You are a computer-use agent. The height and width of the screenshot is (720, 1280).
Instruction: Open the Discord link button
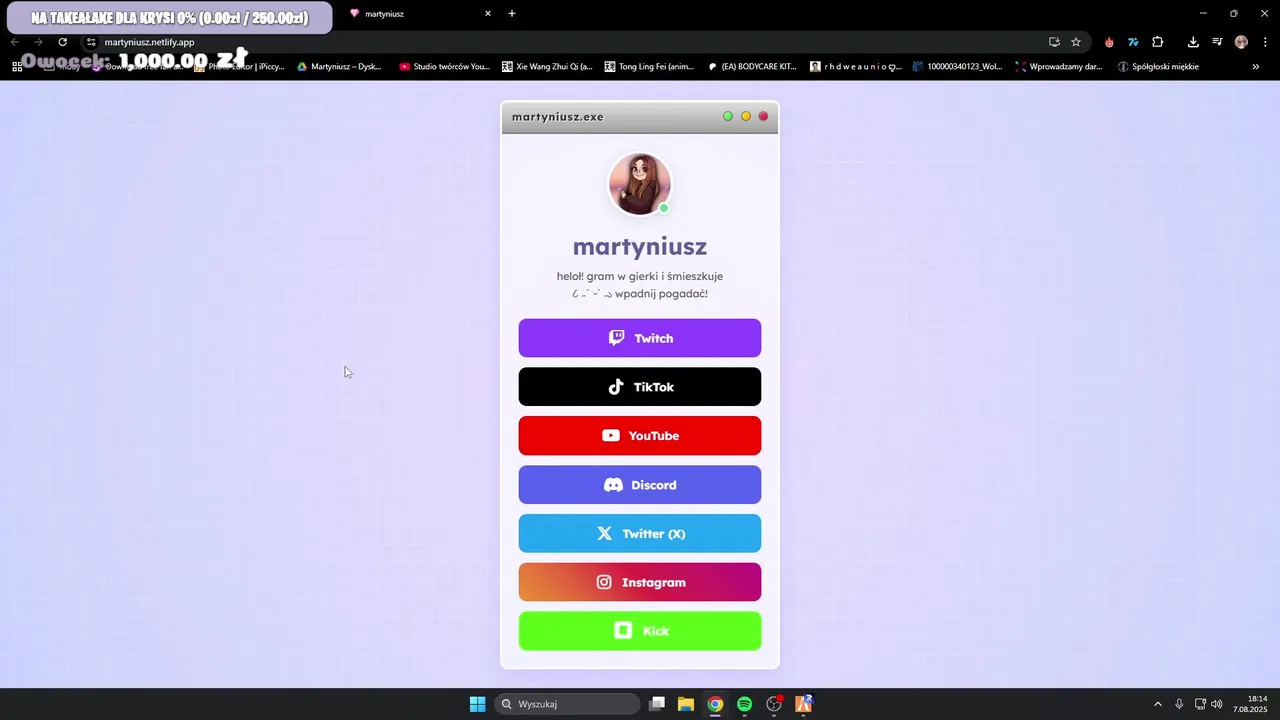[640, 485]
